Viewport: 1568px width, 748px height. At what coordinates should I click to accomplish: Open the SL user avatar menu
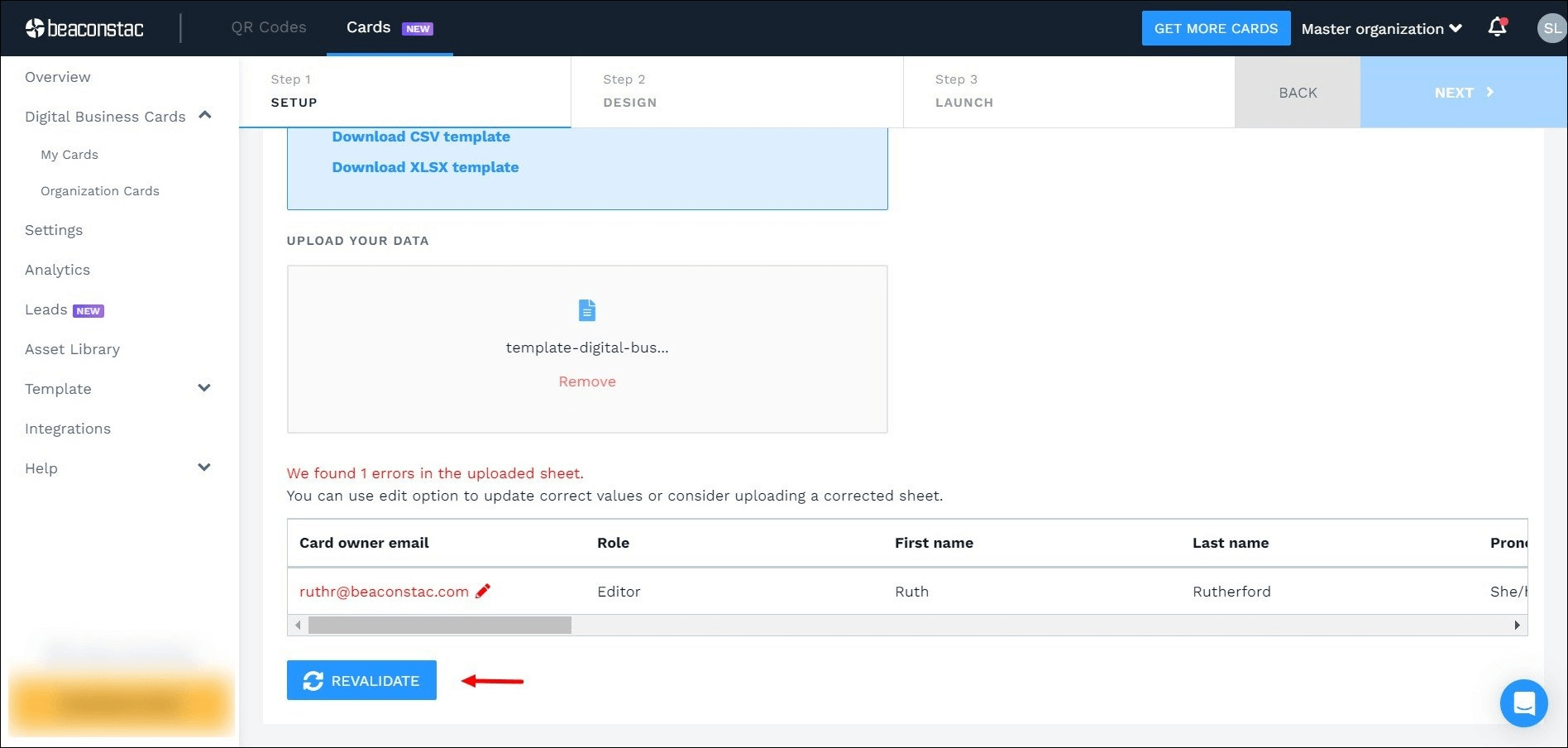point(1551,28)
